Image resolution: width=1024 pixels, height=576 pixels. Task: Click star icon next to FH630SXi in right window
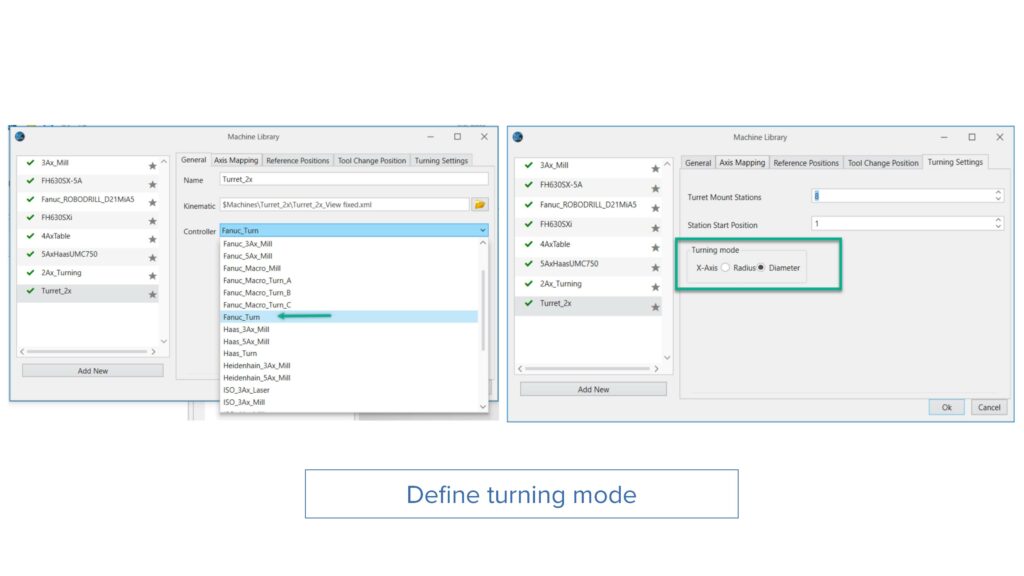[x=656, y=228]
